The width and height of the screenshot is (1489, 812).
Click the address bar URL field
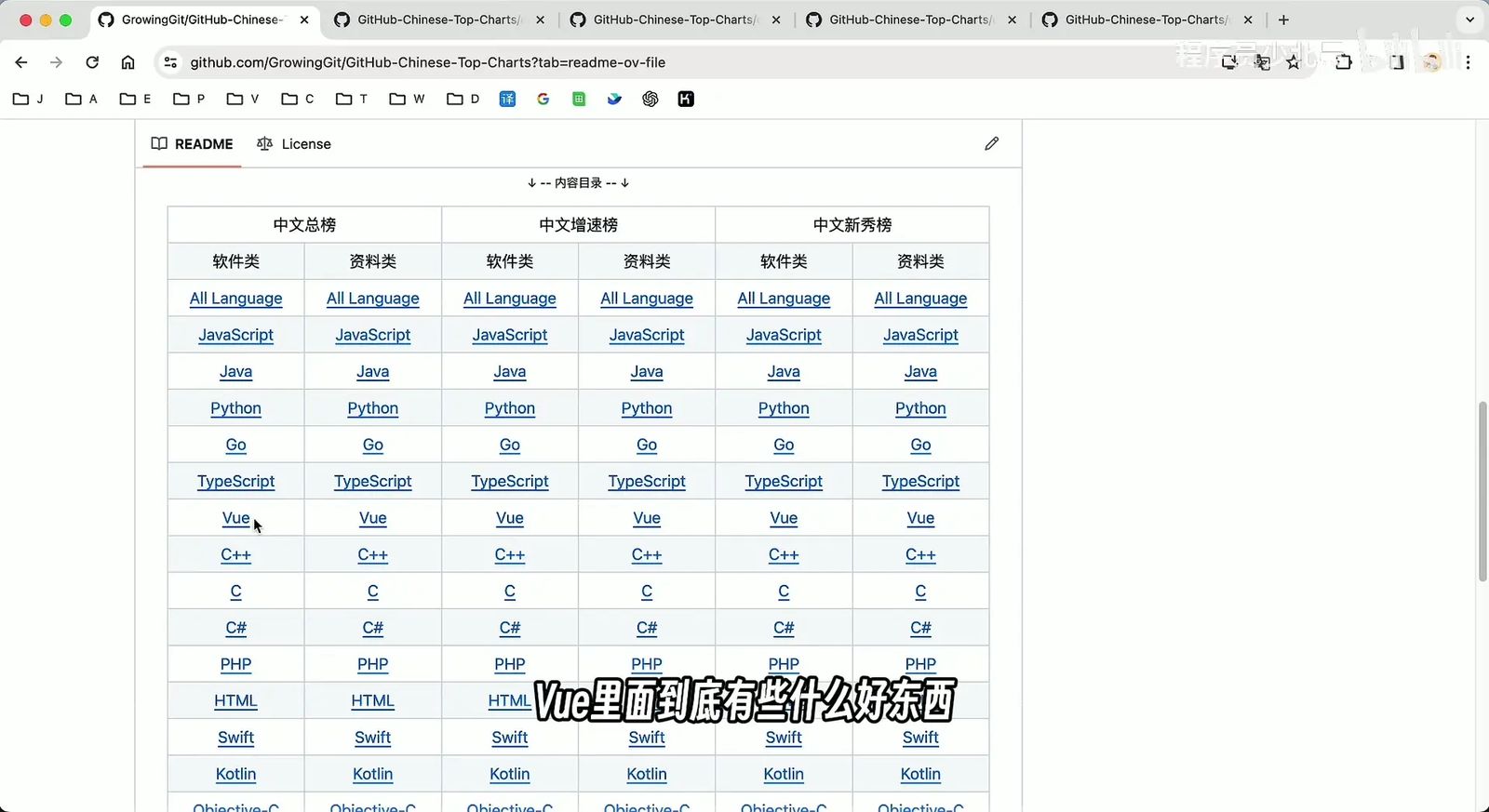[x=689, y=62]
